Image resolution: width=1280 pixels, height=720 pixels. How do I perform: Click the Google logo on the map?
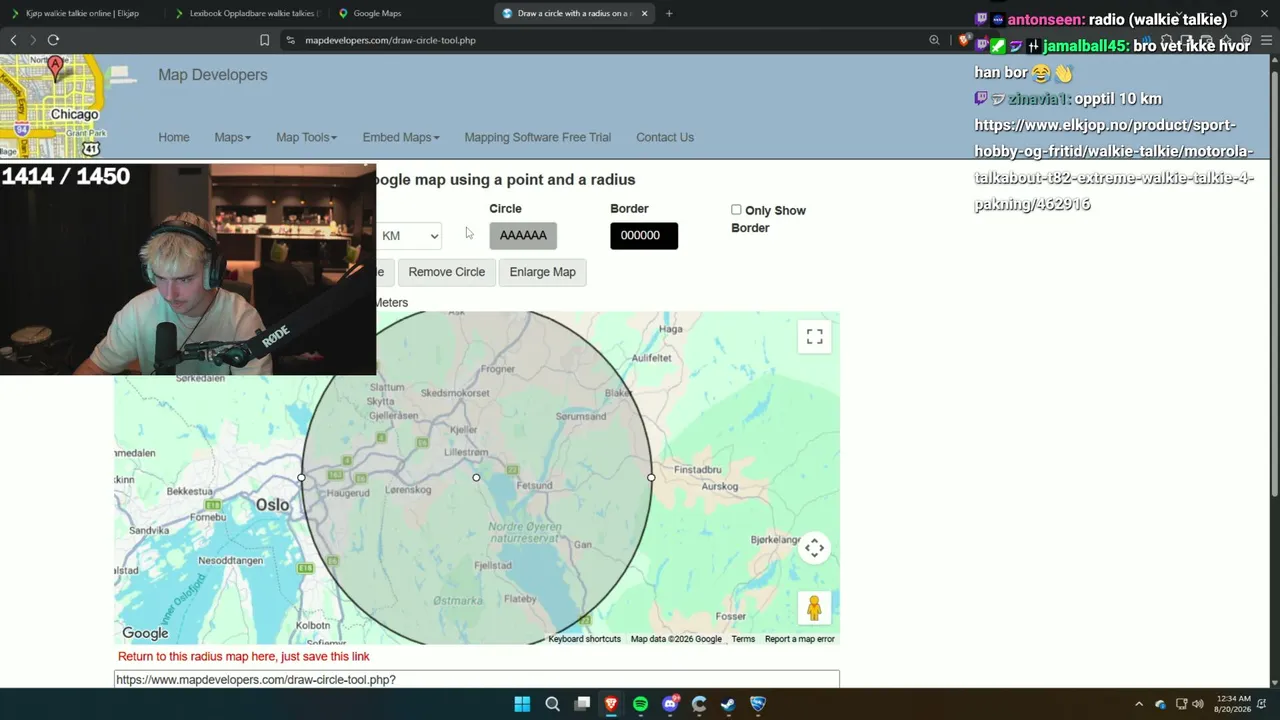click(x=145, y=633)
